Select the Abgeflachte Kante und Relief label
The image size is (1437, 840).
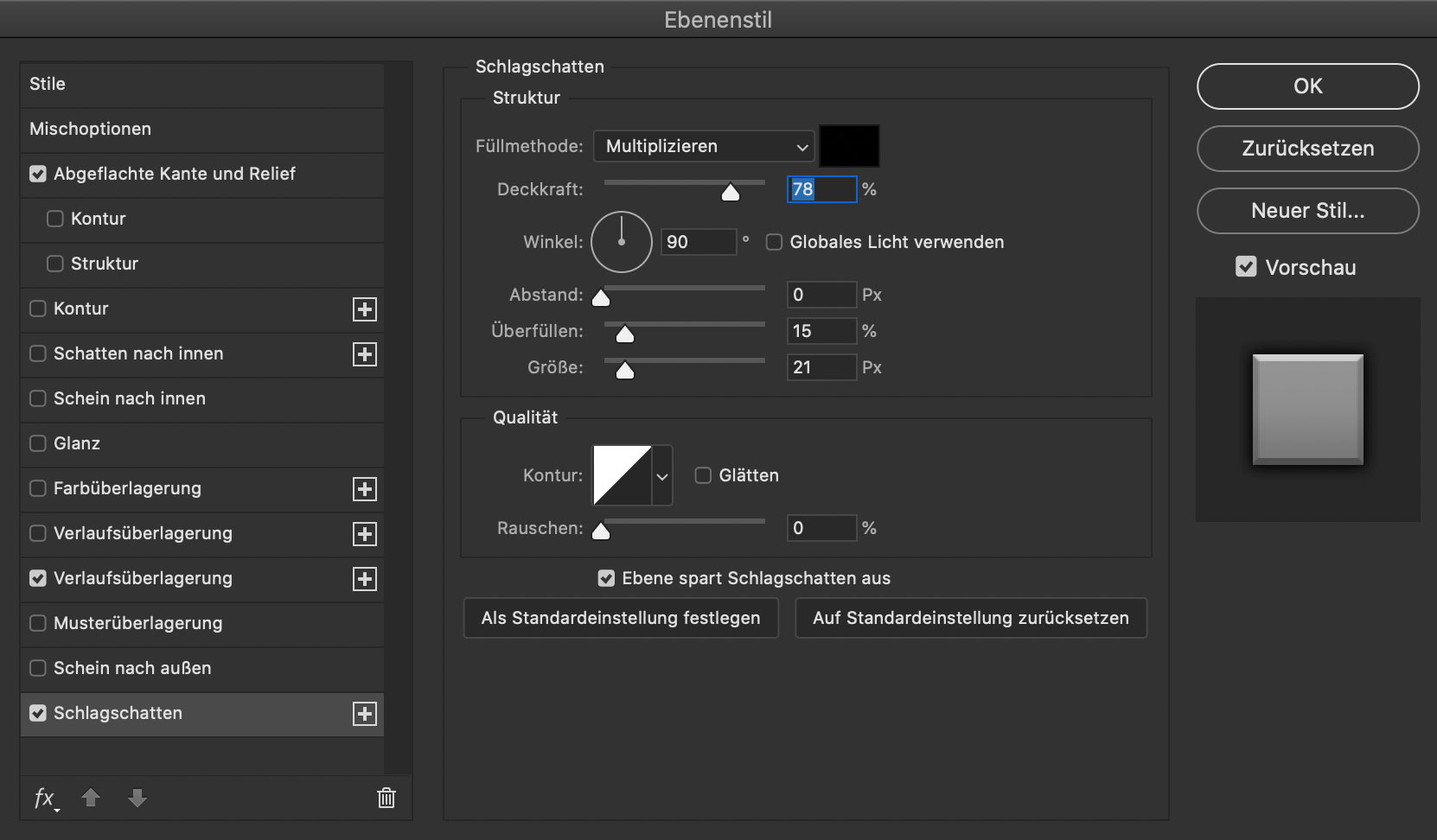[x=175, y=174]
